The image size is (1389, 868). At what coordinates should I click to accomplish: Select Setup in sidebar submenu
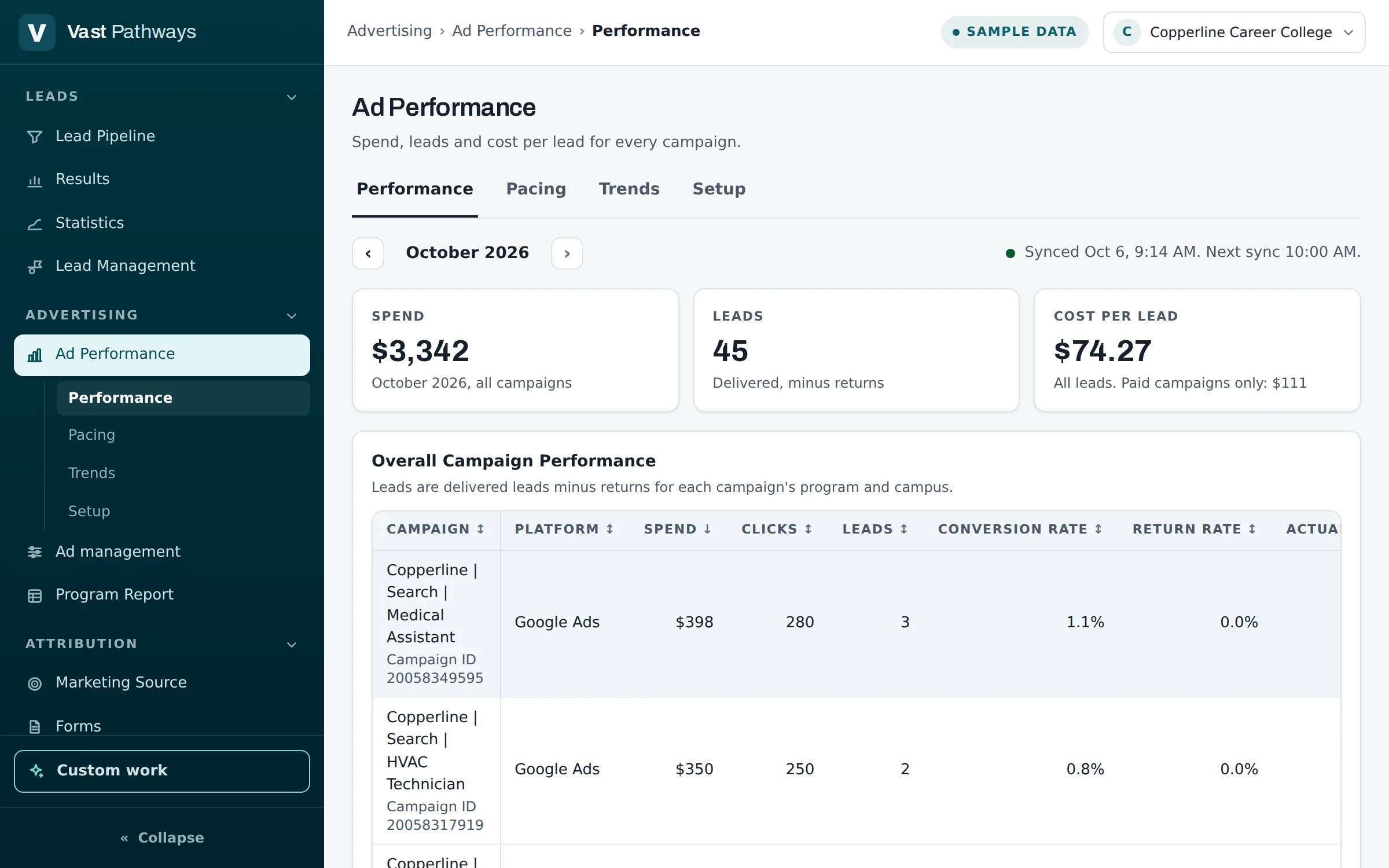click(x=183, y=512)
